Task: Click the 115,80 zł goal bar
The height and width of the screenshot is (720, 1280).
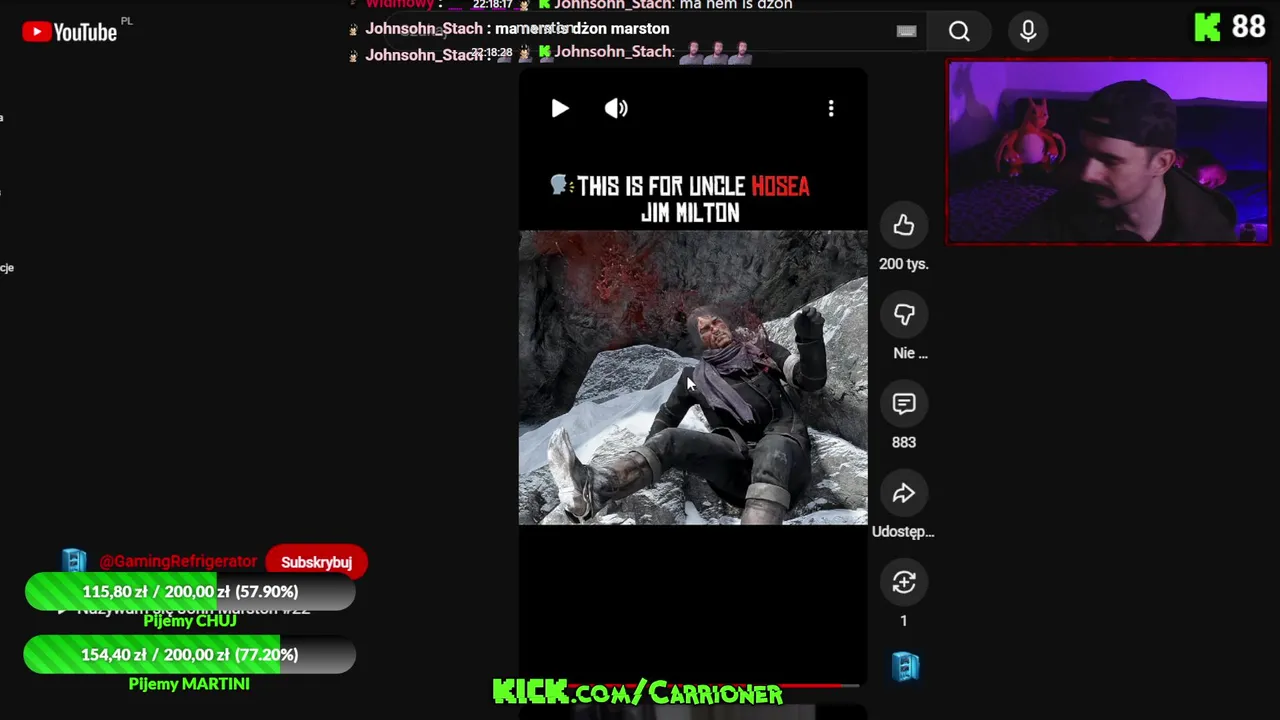Action: (x=190, y=591)
